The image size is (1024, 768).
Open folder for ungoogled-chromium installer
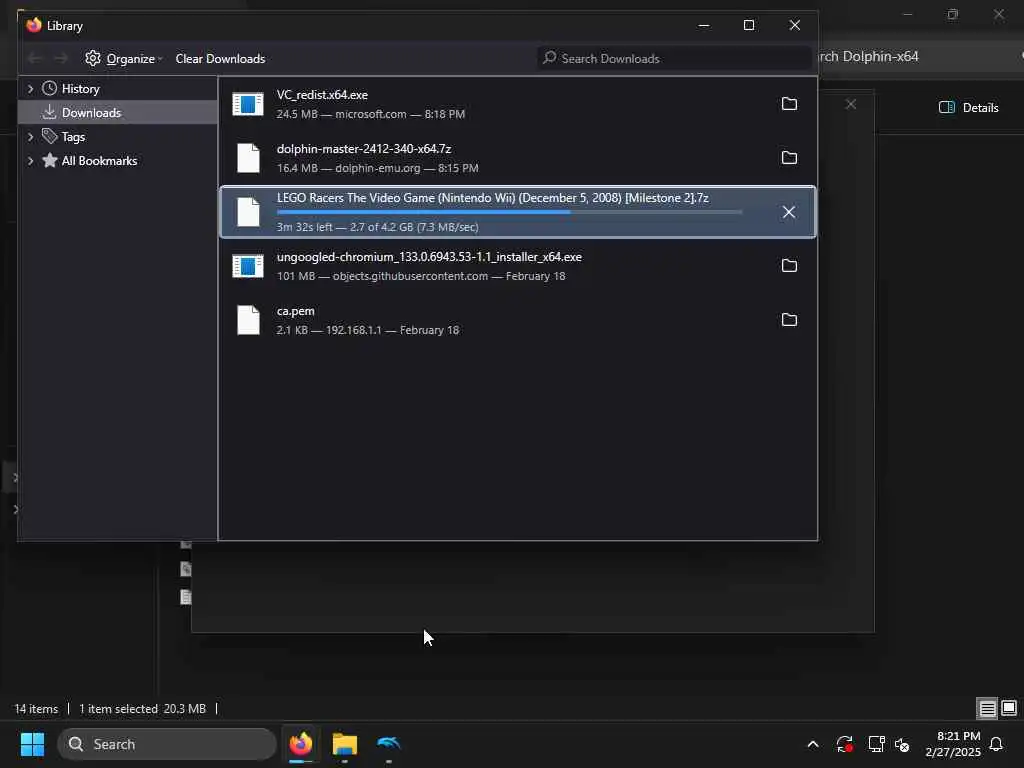click(789, 266)
